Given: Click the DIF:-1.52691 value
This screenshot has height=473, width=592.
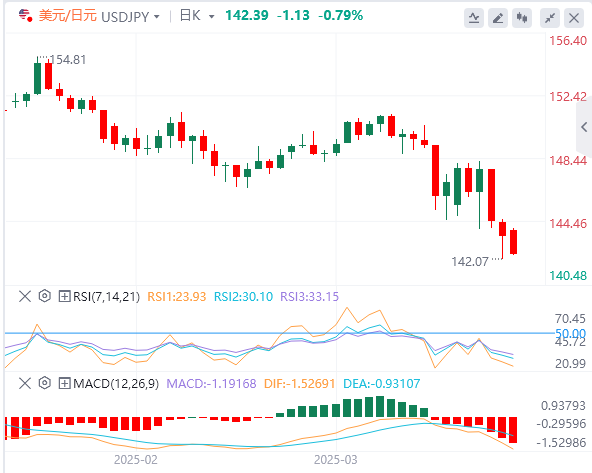Looking at the screenshot, I should [299, 384].
